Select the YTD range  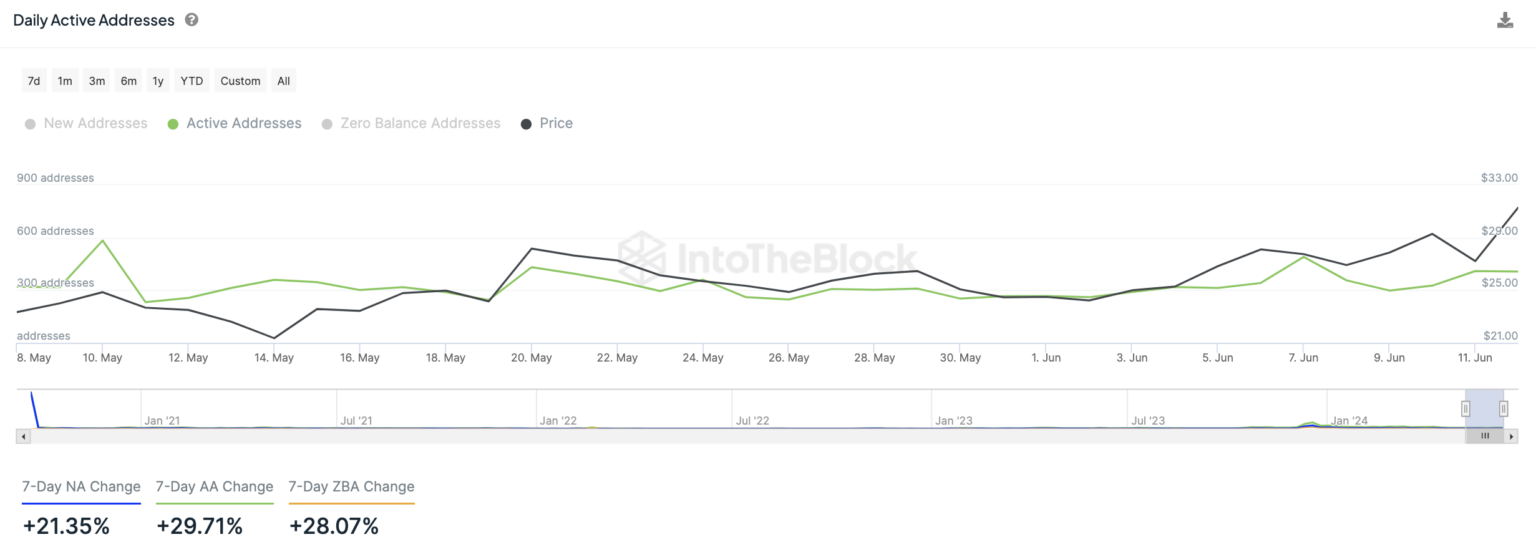192,81
